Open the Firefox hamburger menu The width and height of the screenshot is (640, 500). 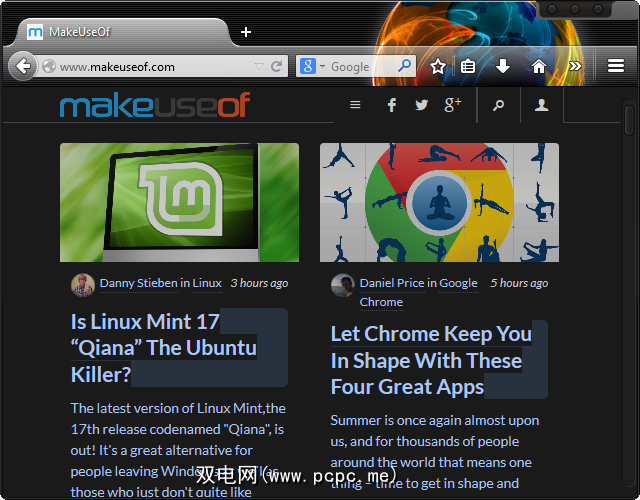coord(616,66)
